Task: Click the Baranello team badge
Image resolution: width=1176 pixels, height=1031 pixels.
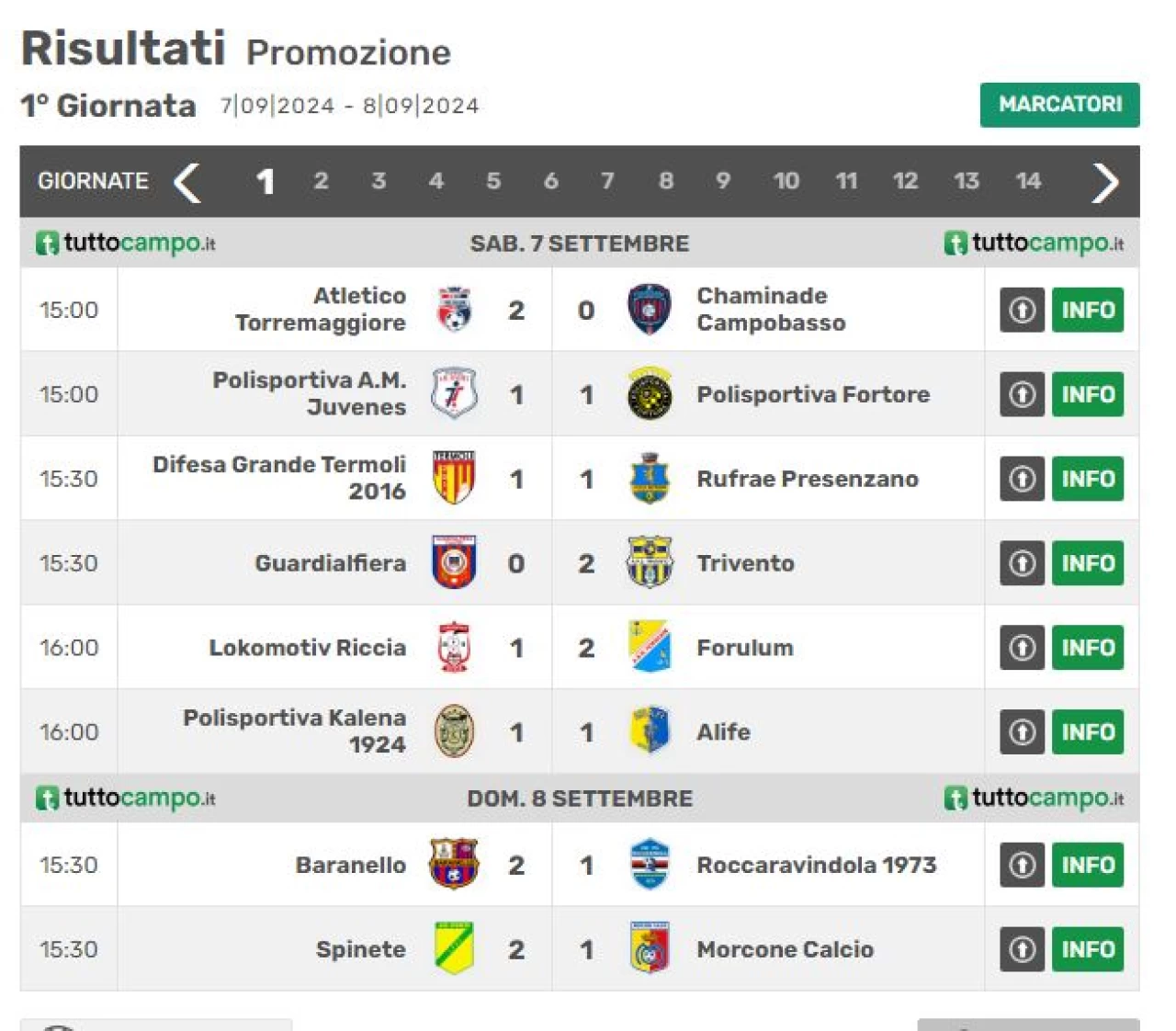Action: (454, 864)
